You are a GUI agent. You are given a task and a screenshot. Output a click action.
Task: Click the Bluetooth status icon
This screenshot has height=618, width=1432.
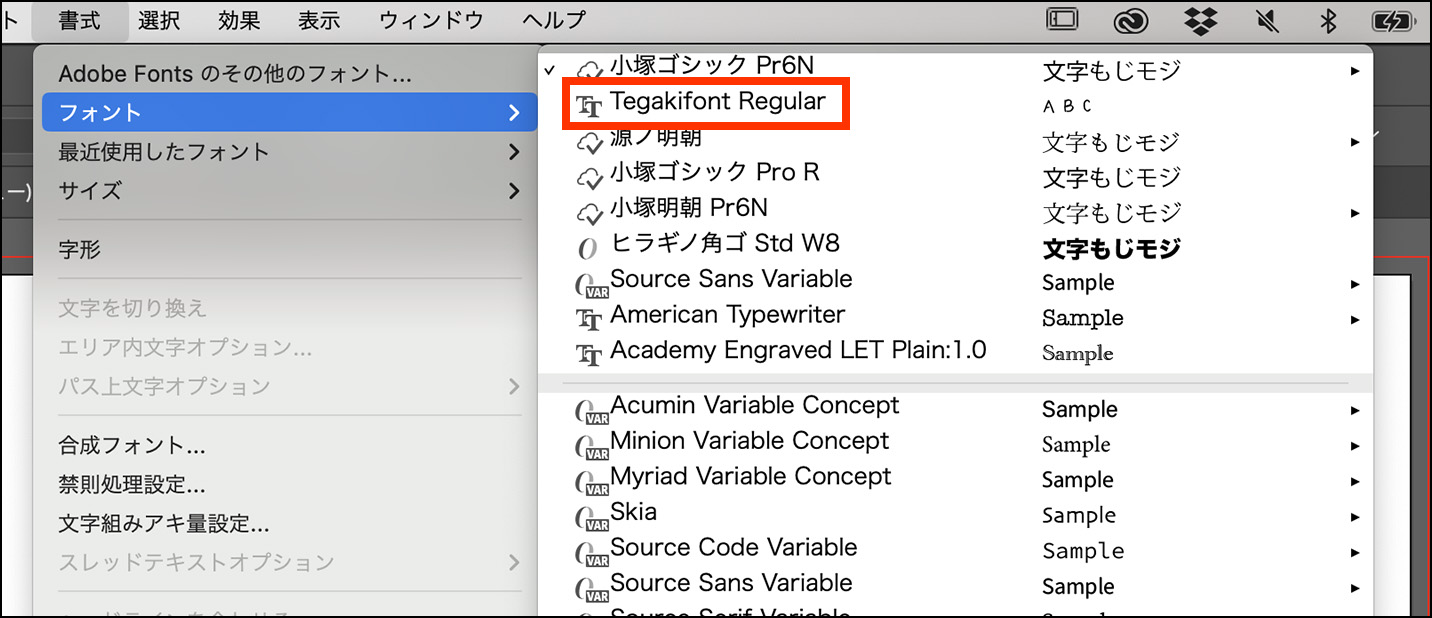point(1328,20)
